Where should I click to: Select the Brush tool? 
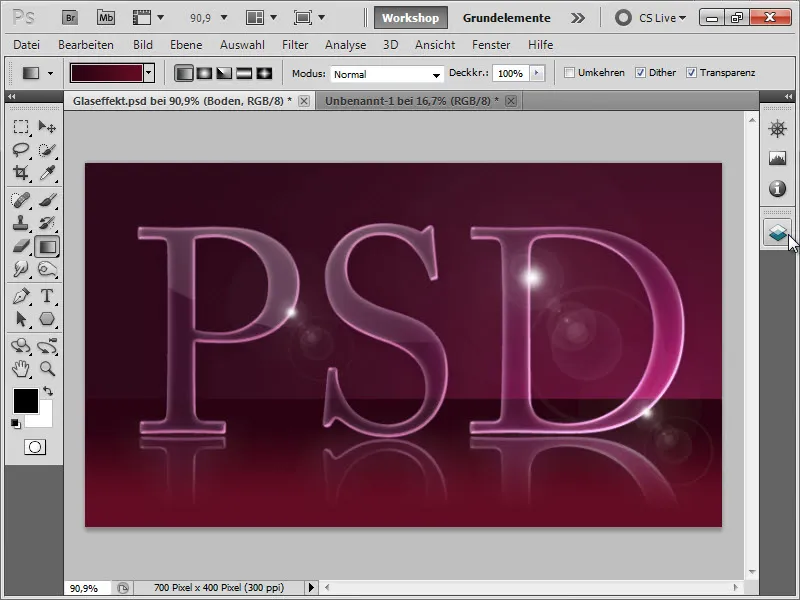pos(47,199)
